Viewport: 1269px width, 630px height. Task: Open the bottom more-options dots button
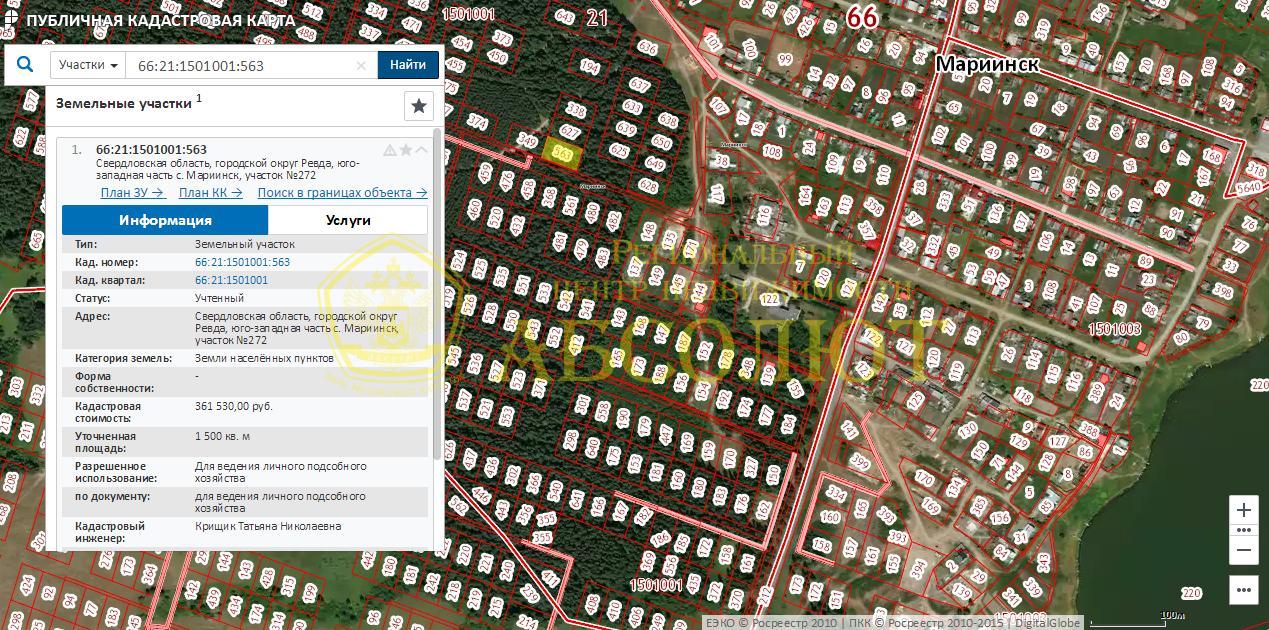click(x=1244, y=589)
